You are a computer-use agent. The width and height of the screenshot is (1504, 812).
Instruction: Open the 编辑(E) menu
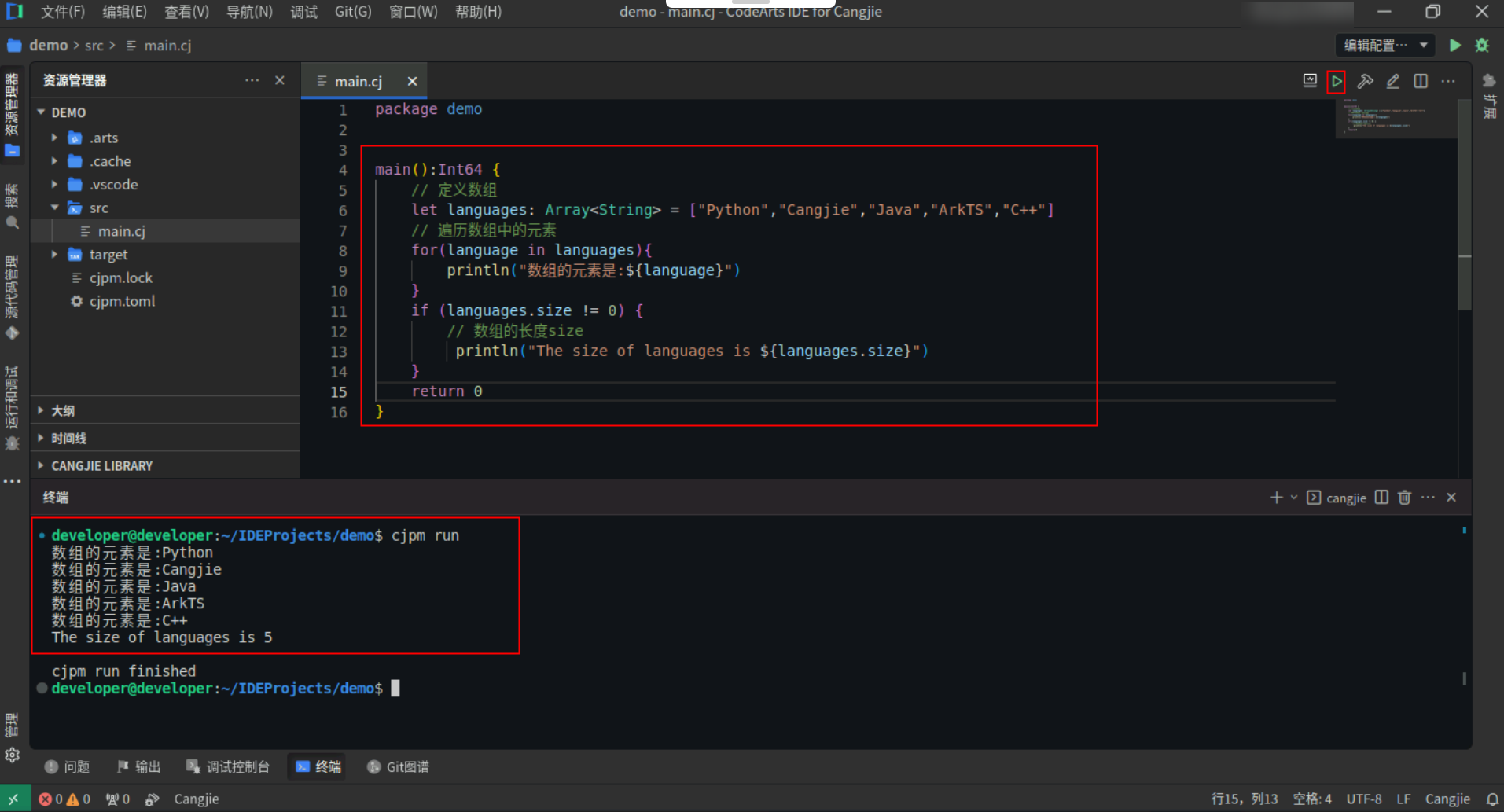click(124, 12)
